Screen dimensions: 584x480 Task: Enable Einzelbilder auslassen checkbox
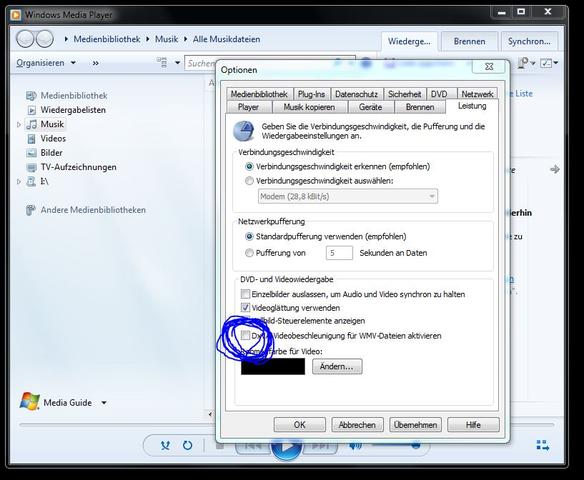click(245, 294)
